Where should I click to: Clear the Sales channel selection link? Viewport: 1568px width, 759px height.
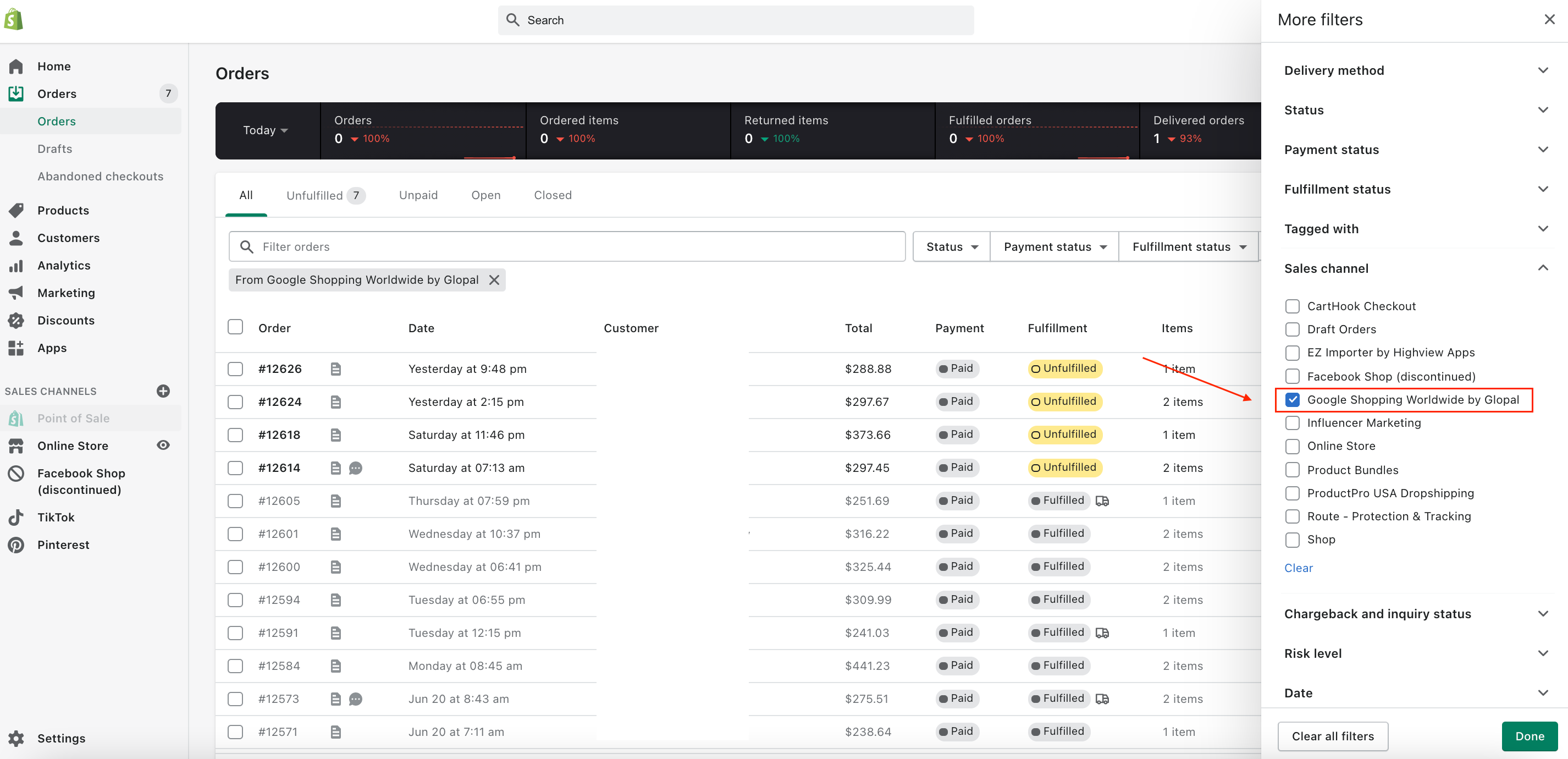[1299, 568]
